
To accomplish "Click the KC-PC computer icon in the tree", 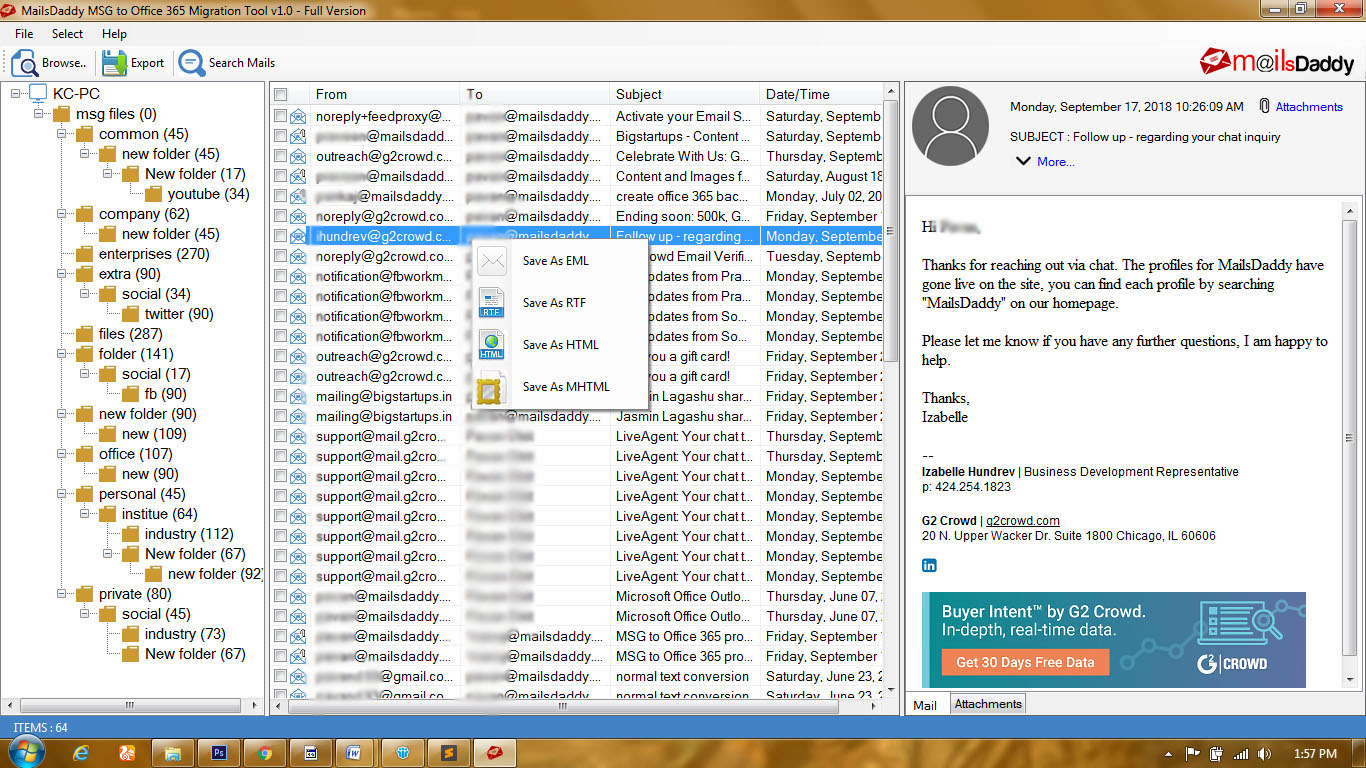I will 38,94.
